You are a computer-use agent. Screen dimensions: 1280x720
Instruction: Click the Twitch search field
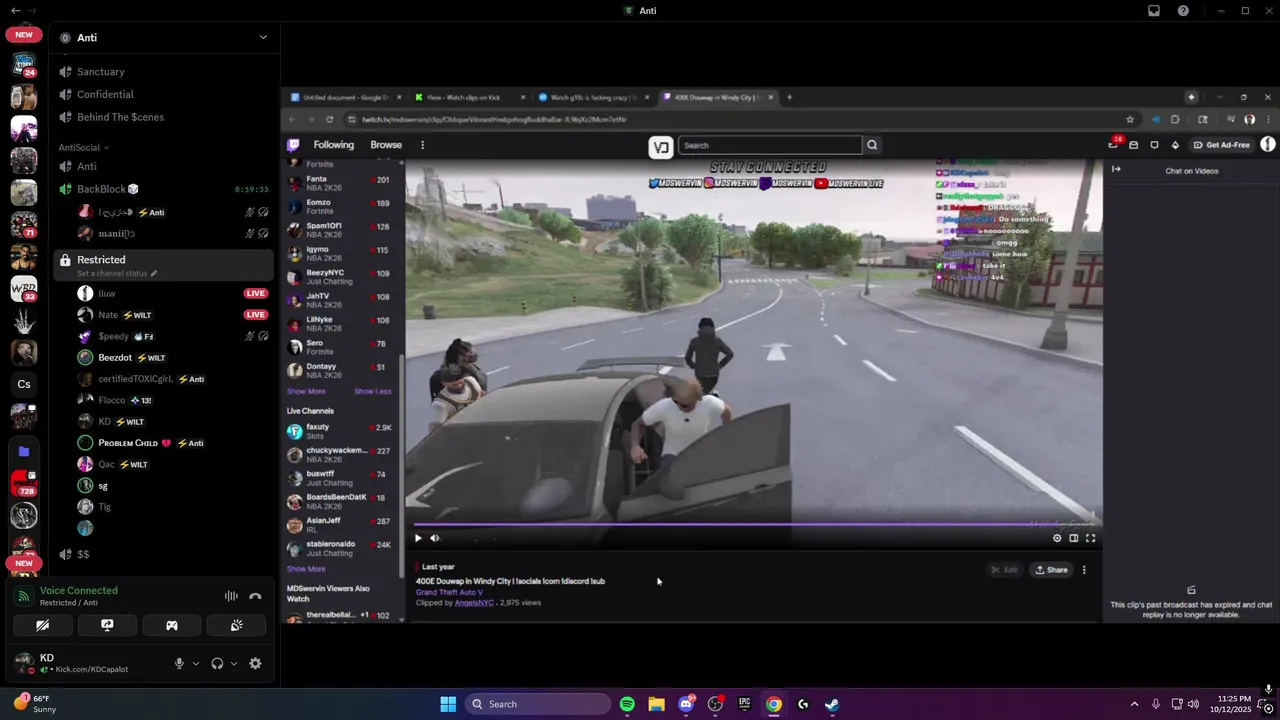(770, 145)
